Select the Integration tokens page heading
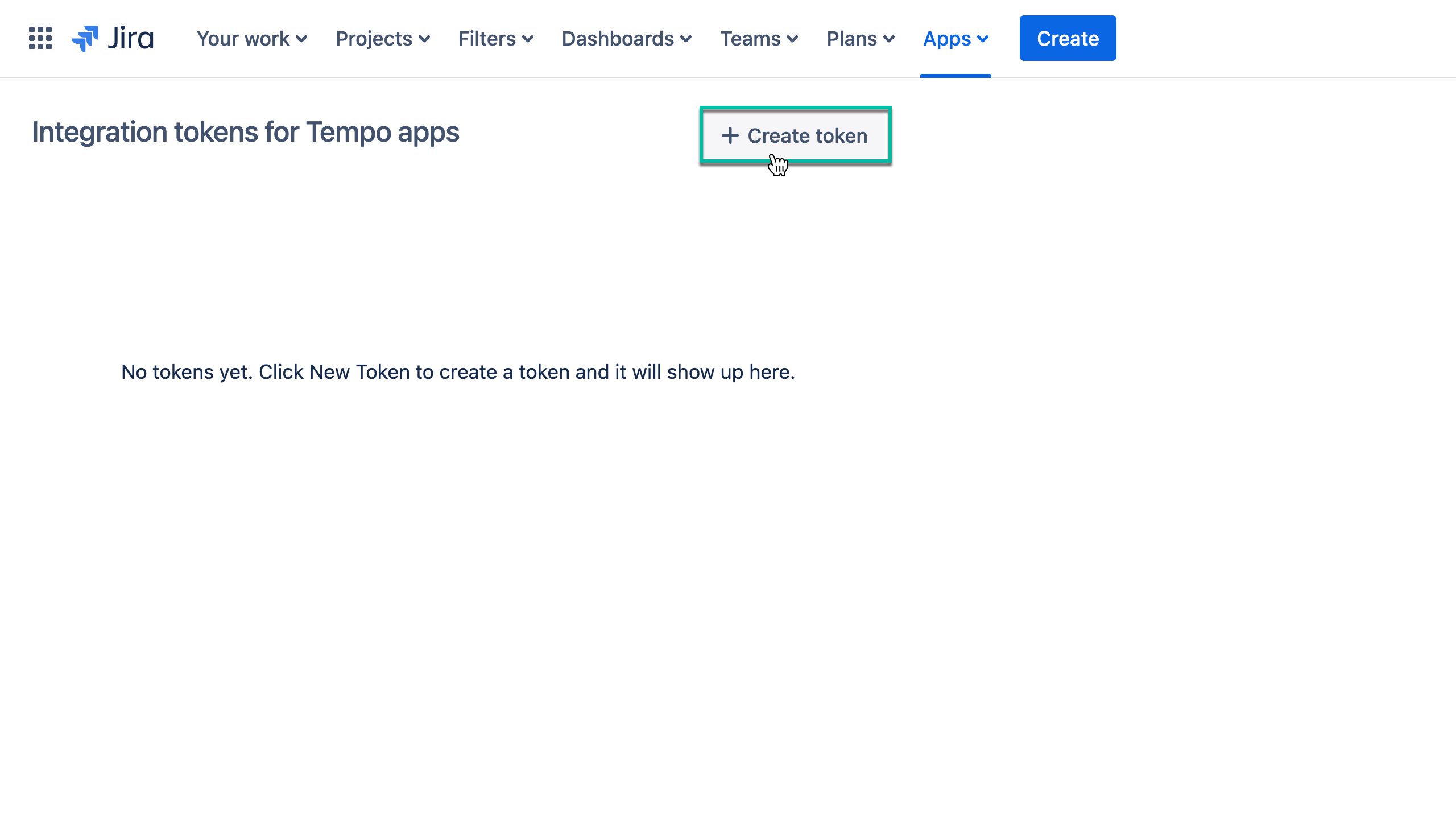 (x=246, y=132)
